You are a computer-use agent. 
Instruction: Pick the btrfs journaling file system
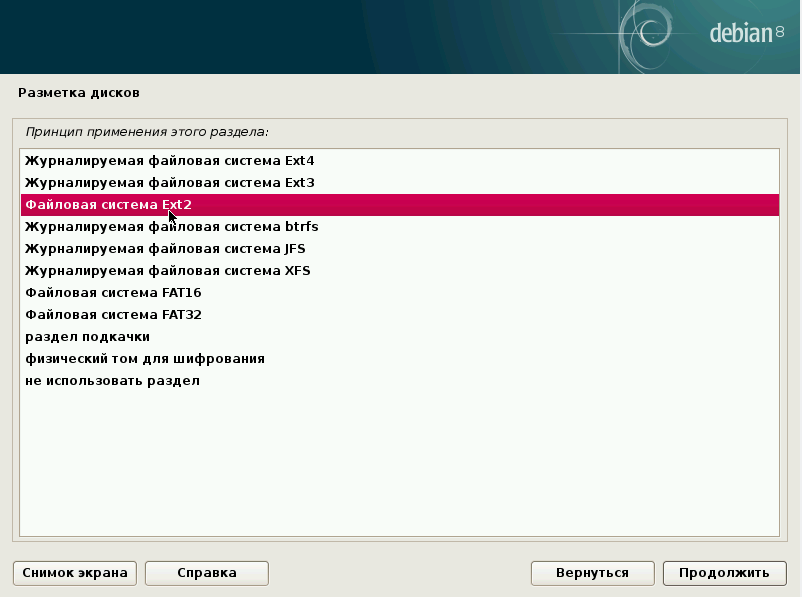point(172,227)
